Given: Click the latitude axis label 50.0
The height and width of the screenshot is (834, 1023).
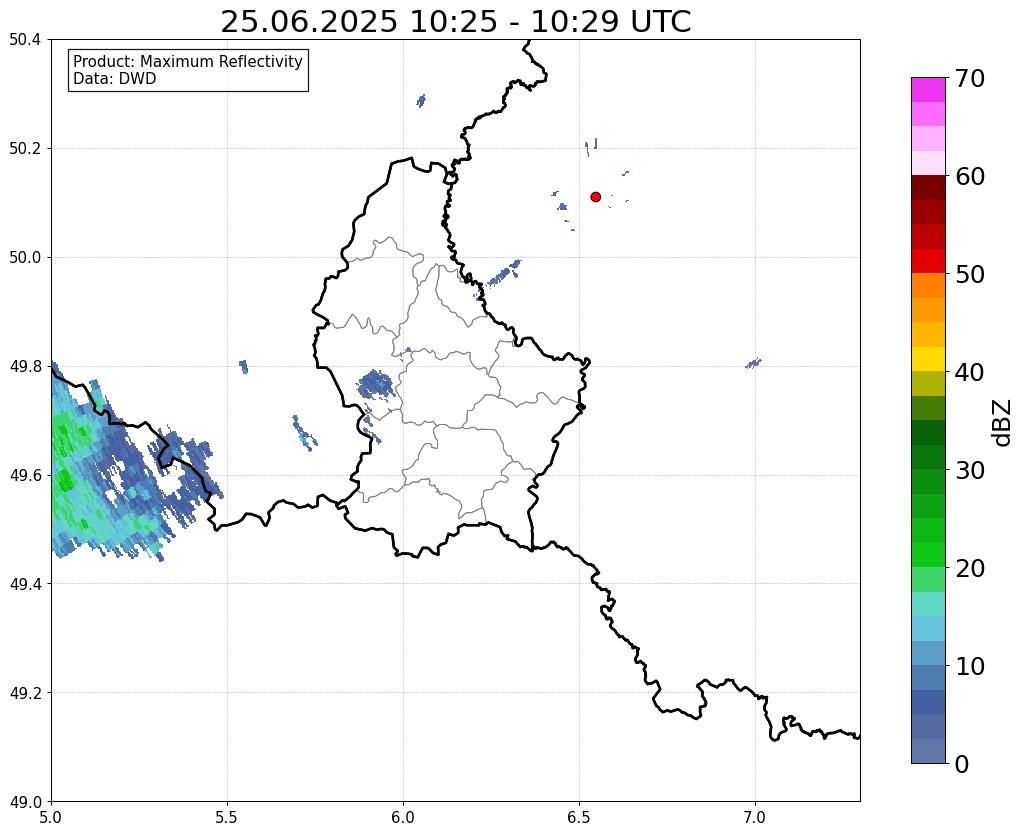Looking at the screenshot, I should pos(25,258).
